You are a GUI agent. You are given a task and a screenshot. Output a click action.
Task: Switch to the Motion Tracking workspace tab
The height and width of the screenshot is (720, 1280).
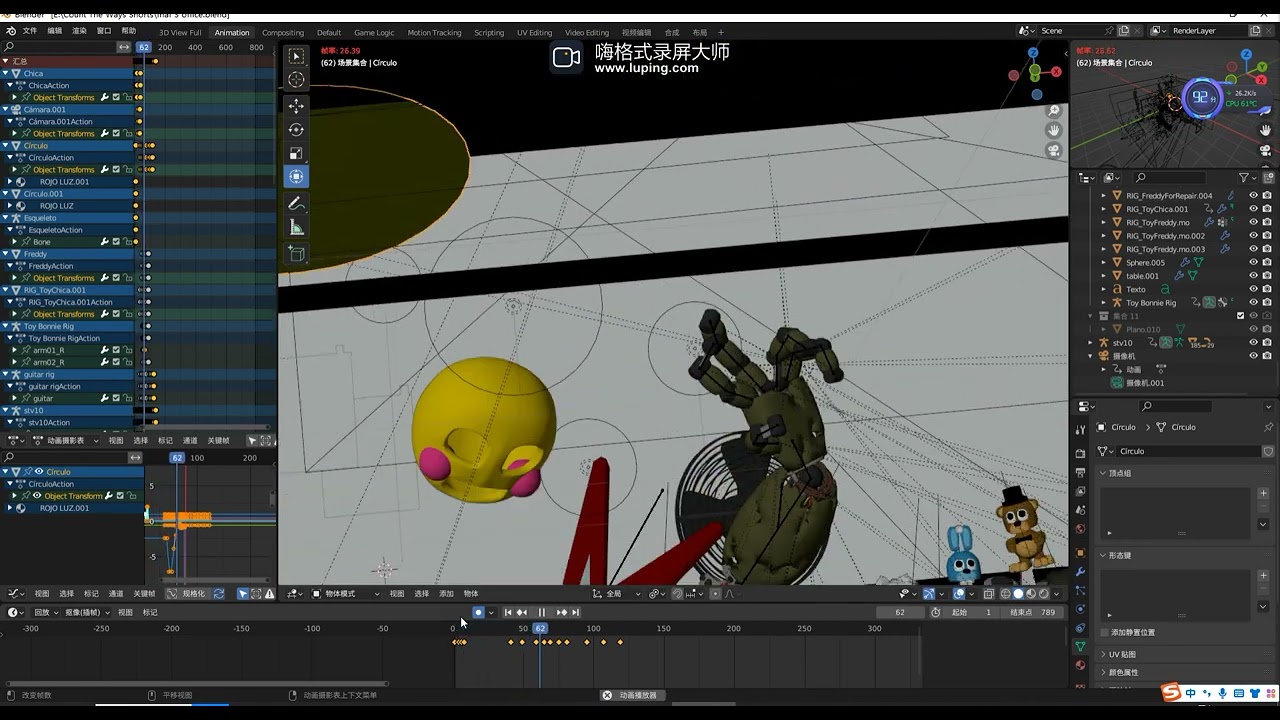coord(434,32)
